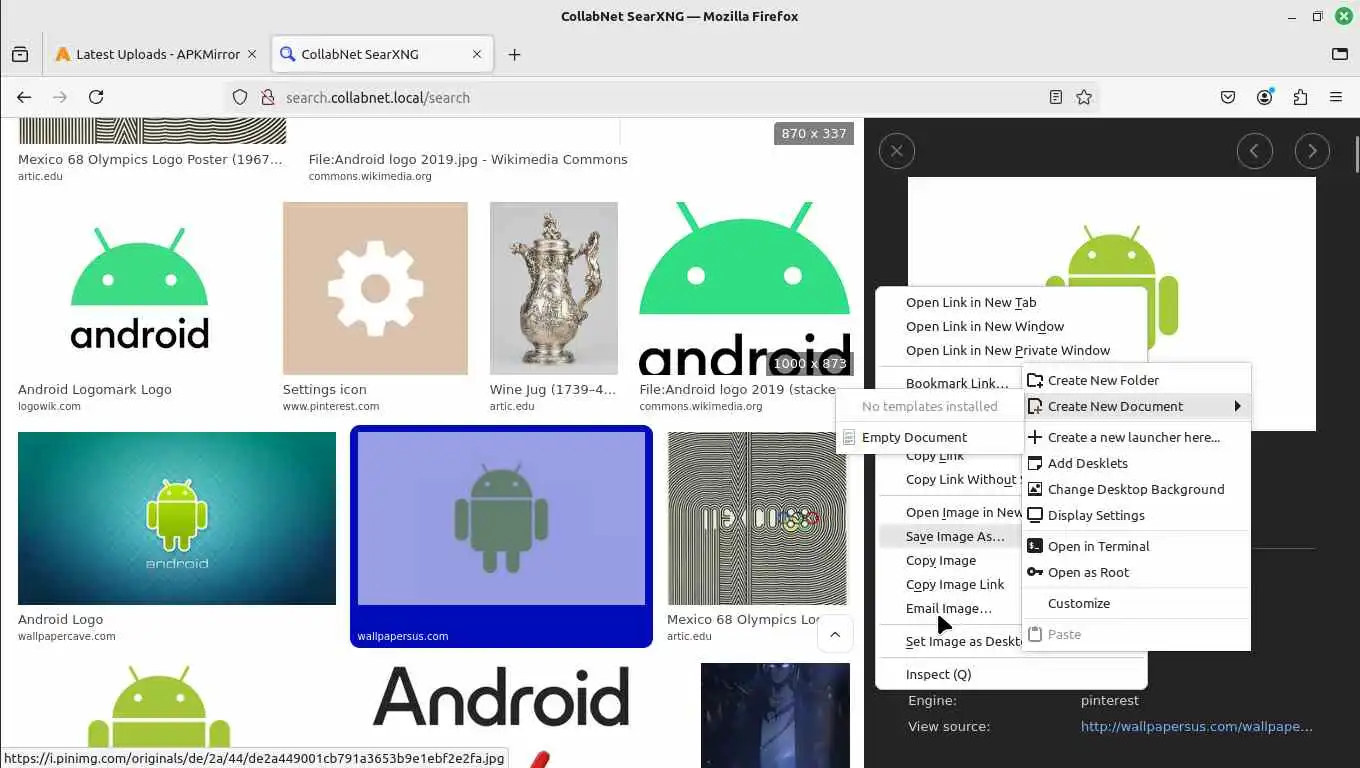This screenshot has width=1360, height=768.
Task: Open the list all tabs dropdown
Action: [x=1340, y=55]
